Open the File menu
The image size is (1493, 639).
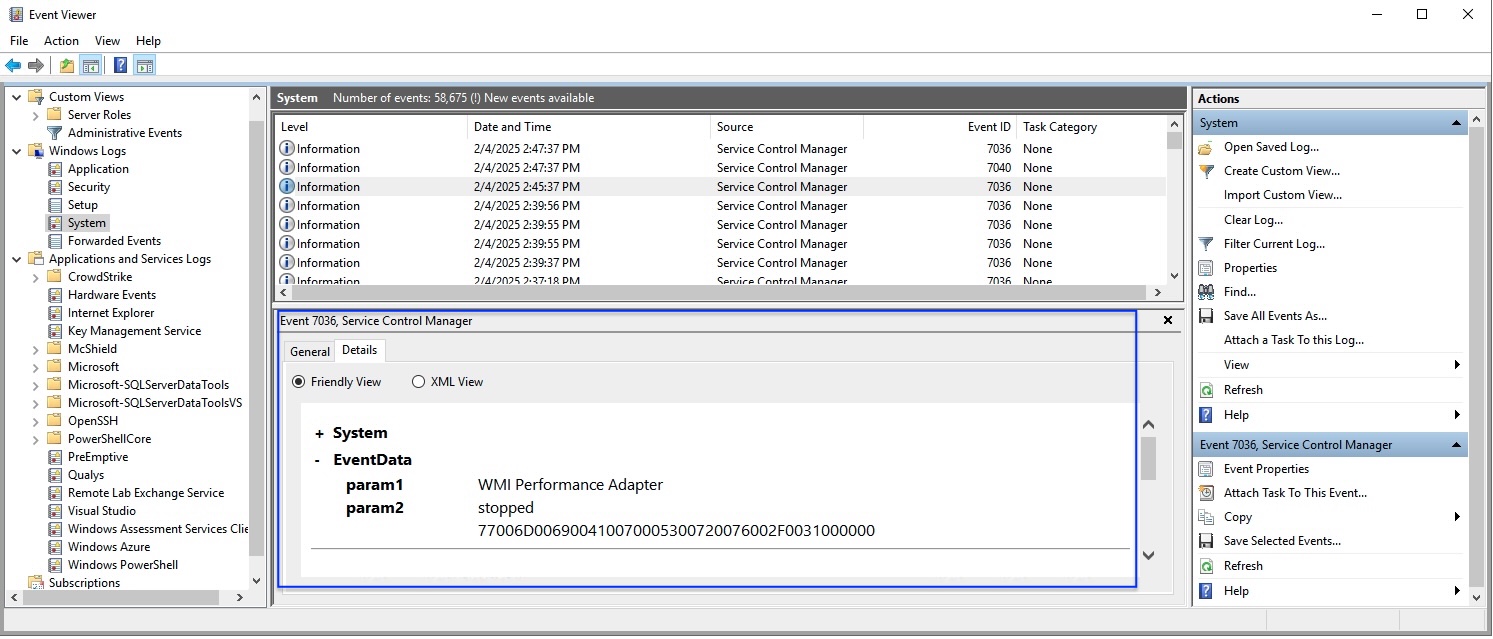point(19,41)
